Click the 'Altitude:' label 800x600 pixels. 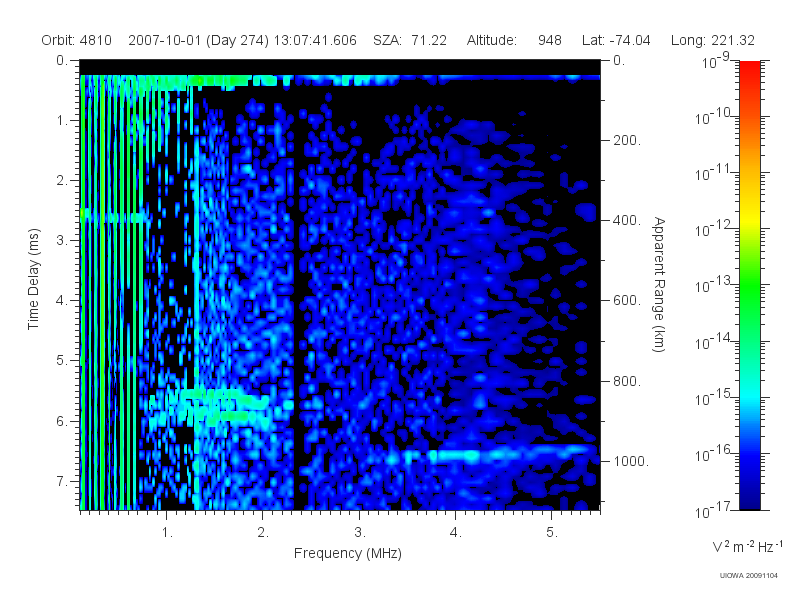[x=492, y=40]
